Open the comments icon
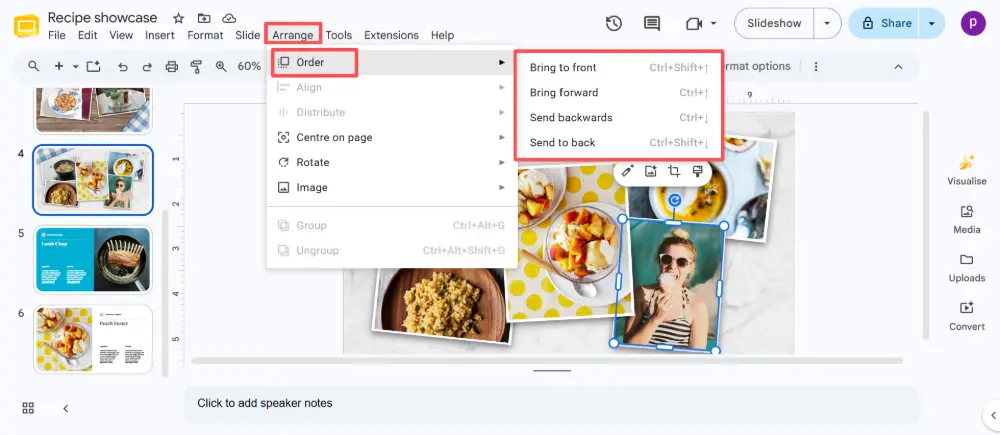The image size is (1000, 435). pos(652,24)
